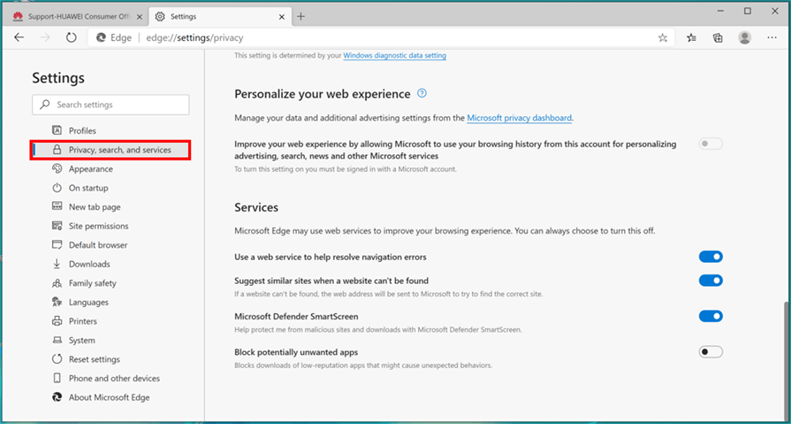
Task: Click the Printers icon
Action: coord(57,321)
